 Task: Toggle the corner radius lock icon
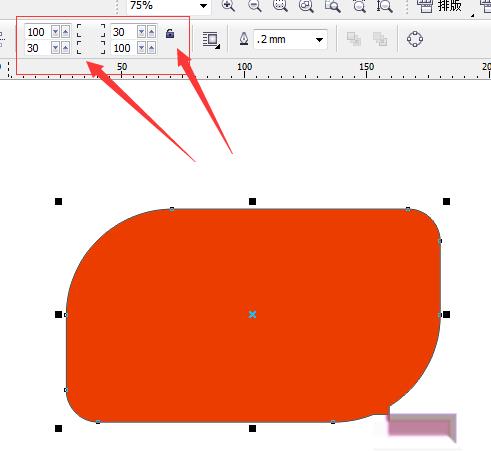coord(170,33)
